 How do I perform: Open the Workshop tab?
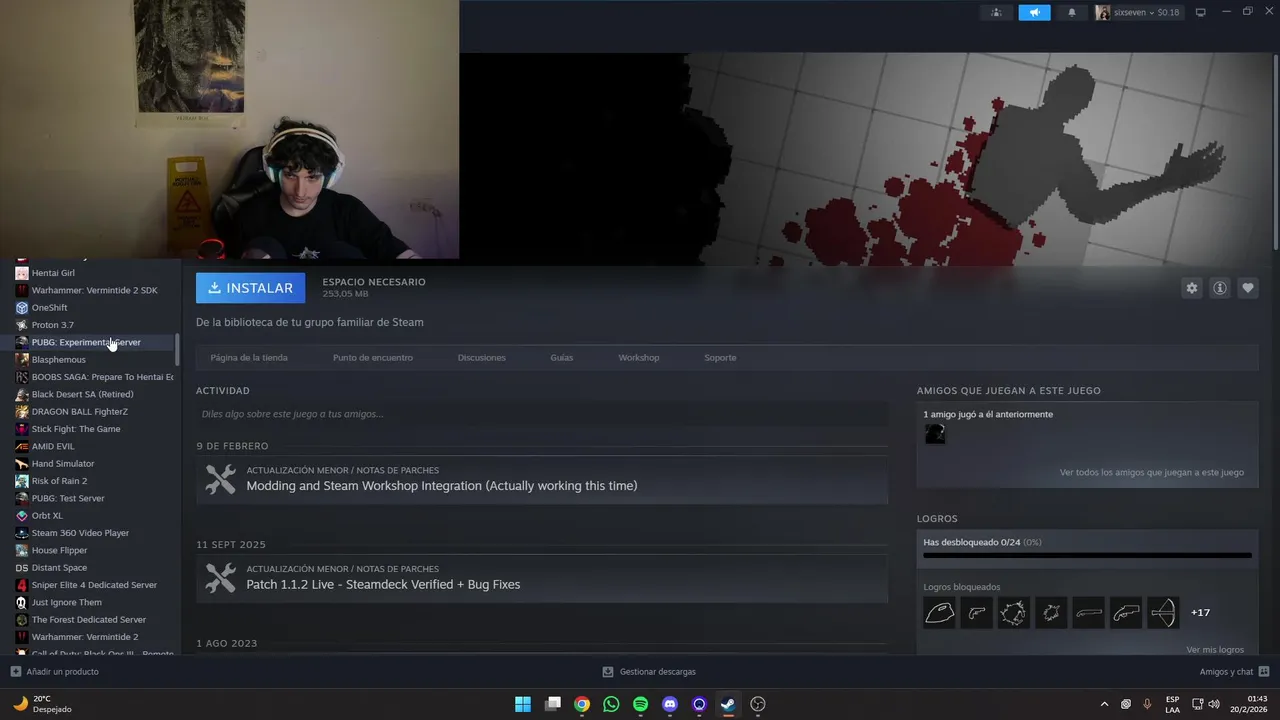(x=639, y=358)
